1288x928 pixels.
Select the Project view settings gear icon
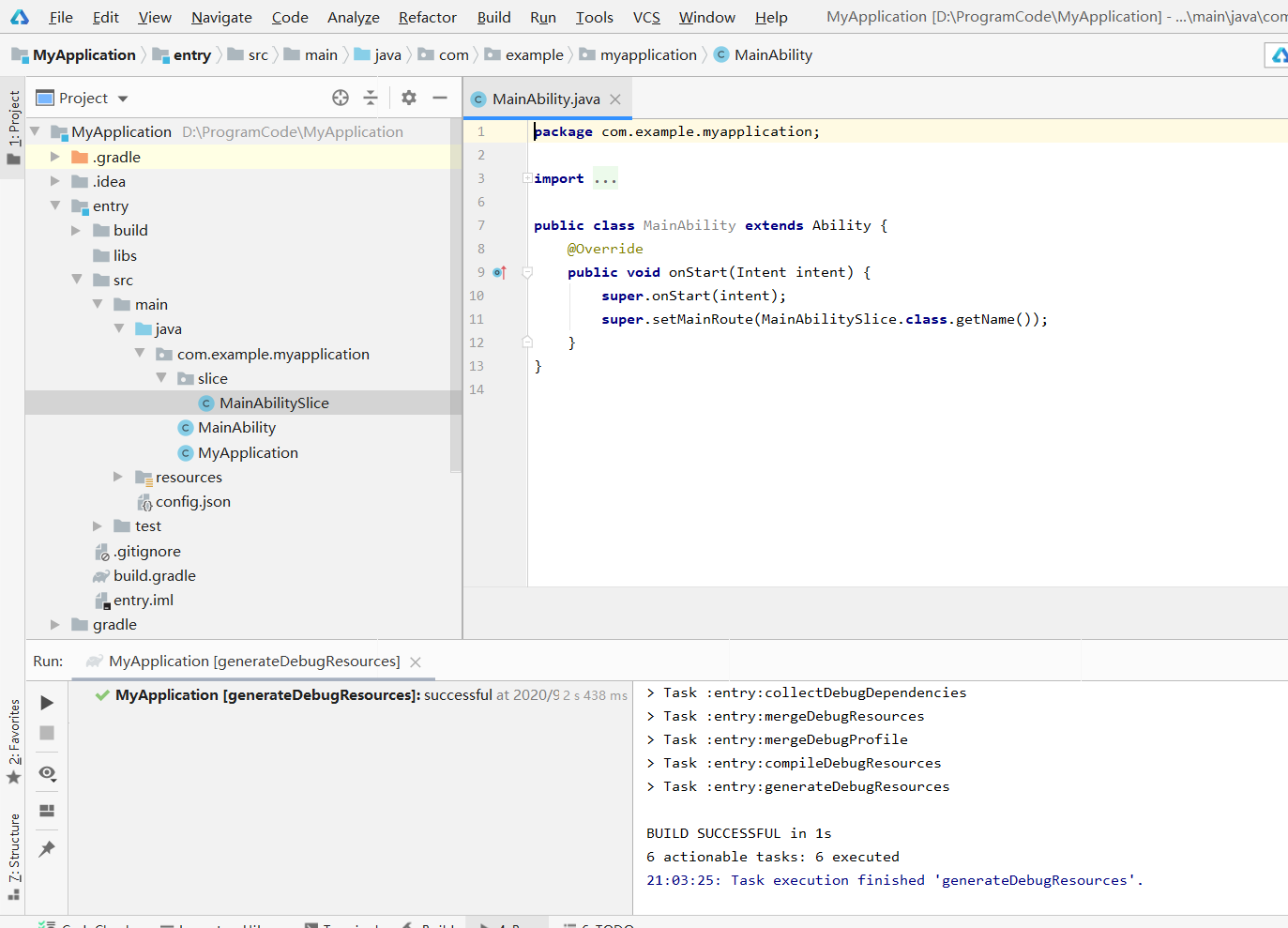407,98
